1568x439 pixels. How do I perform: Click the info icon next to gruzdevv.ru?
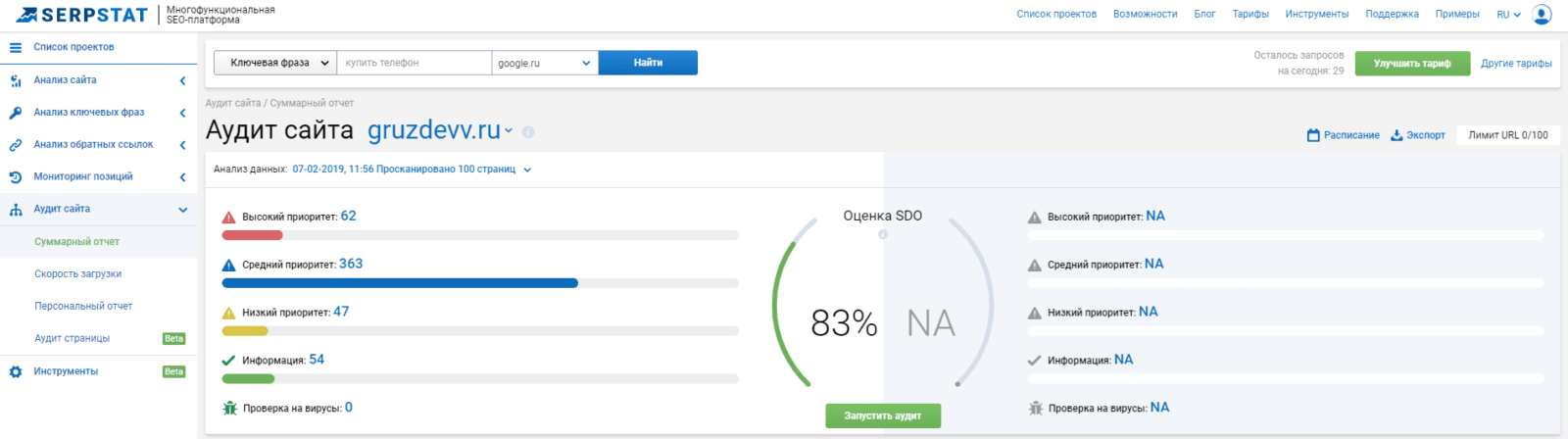pyautogui.click(x=528, y=132)
